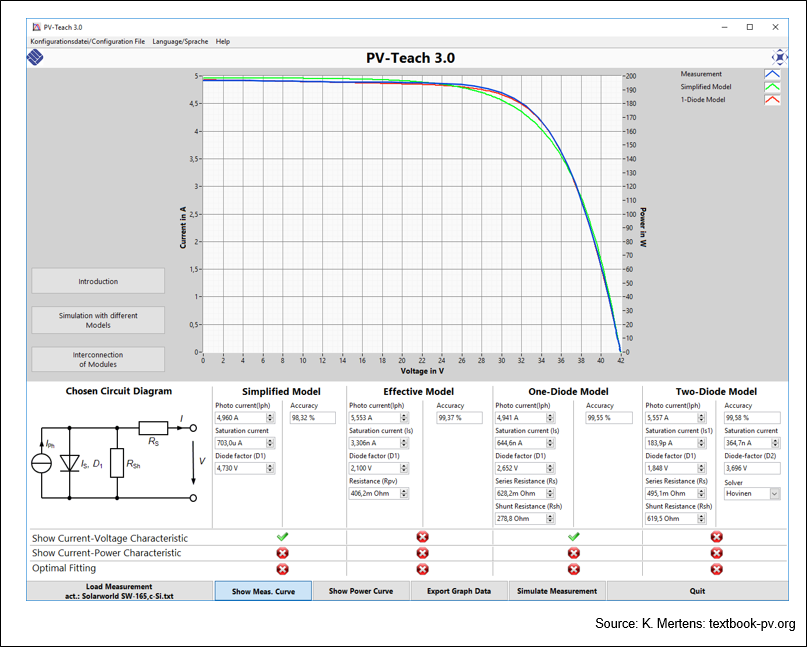Click the Introduction button
The height and width of the screenshot is (647, 807).
pos(98,281)
